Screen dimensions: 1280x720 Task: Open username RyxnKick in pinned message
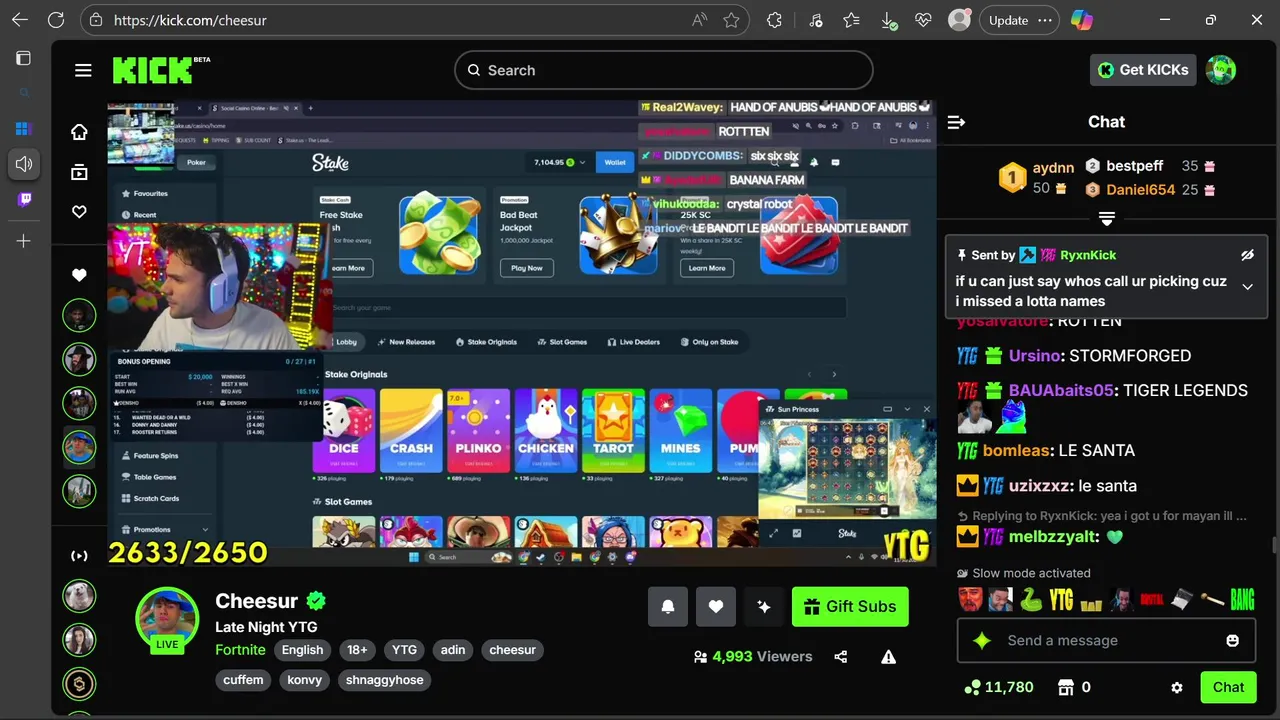[x=1088, y=255]
